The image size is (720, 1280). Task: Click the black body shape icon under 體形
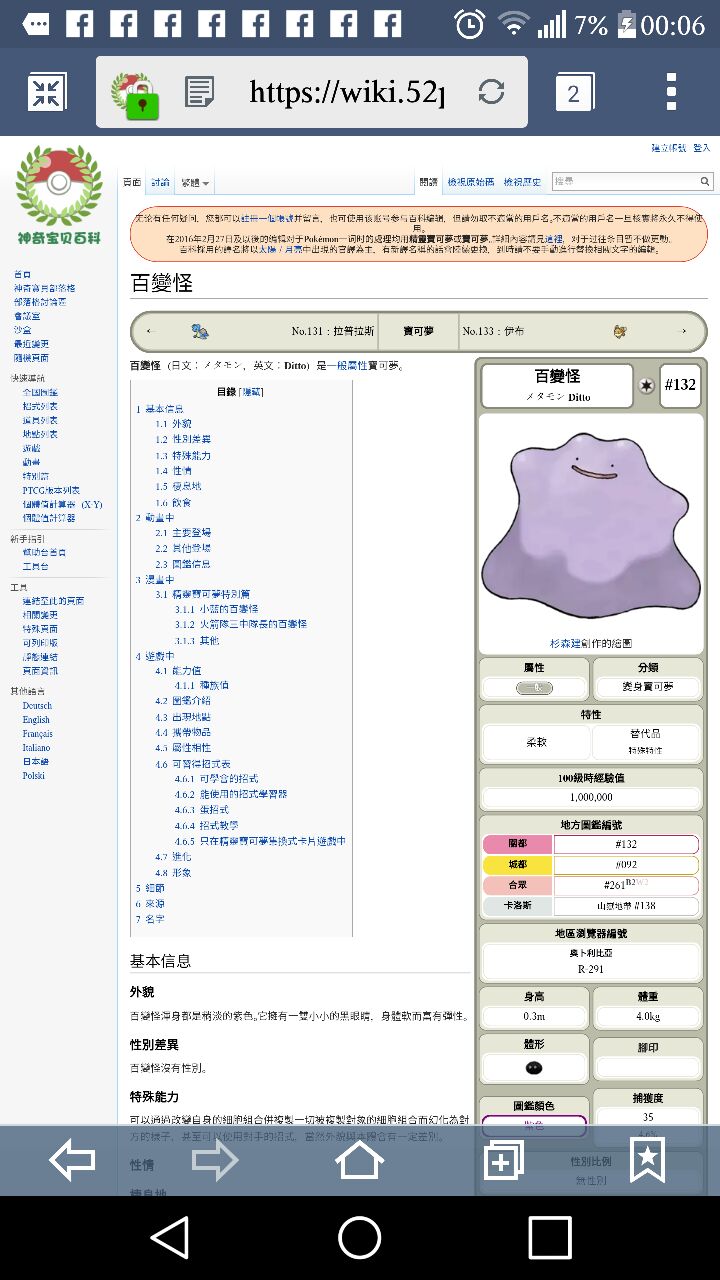pyautogui.click(x=534, y=1067)
